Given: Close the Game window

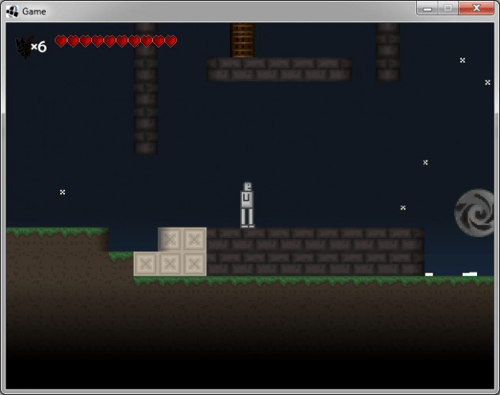Looking at the screenshot, I should [x=476, y=9].
